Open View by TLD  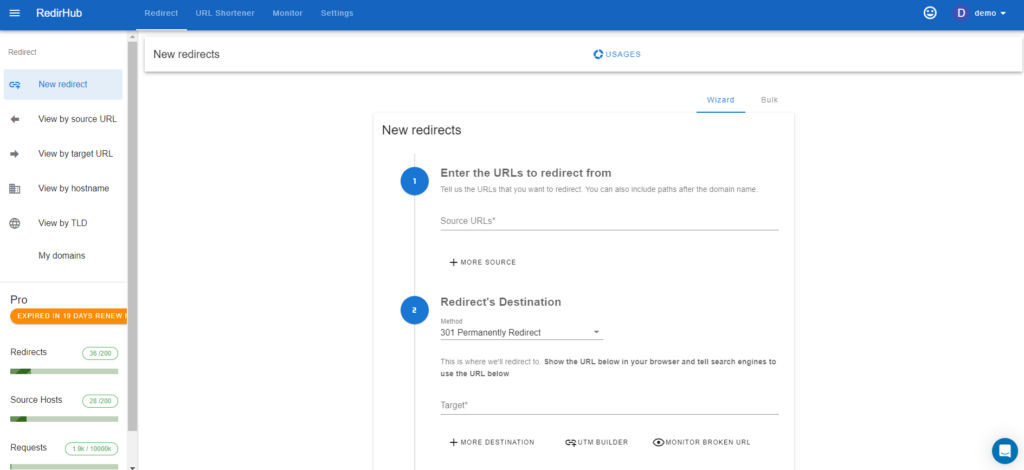(x=63, y=223)
